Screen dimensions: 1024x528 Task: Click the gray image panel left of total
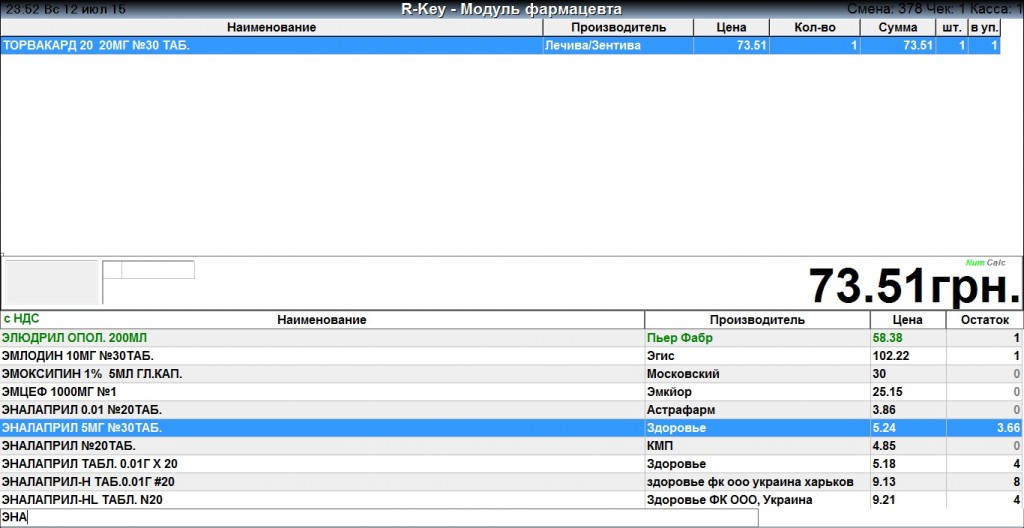pos(52,282)
